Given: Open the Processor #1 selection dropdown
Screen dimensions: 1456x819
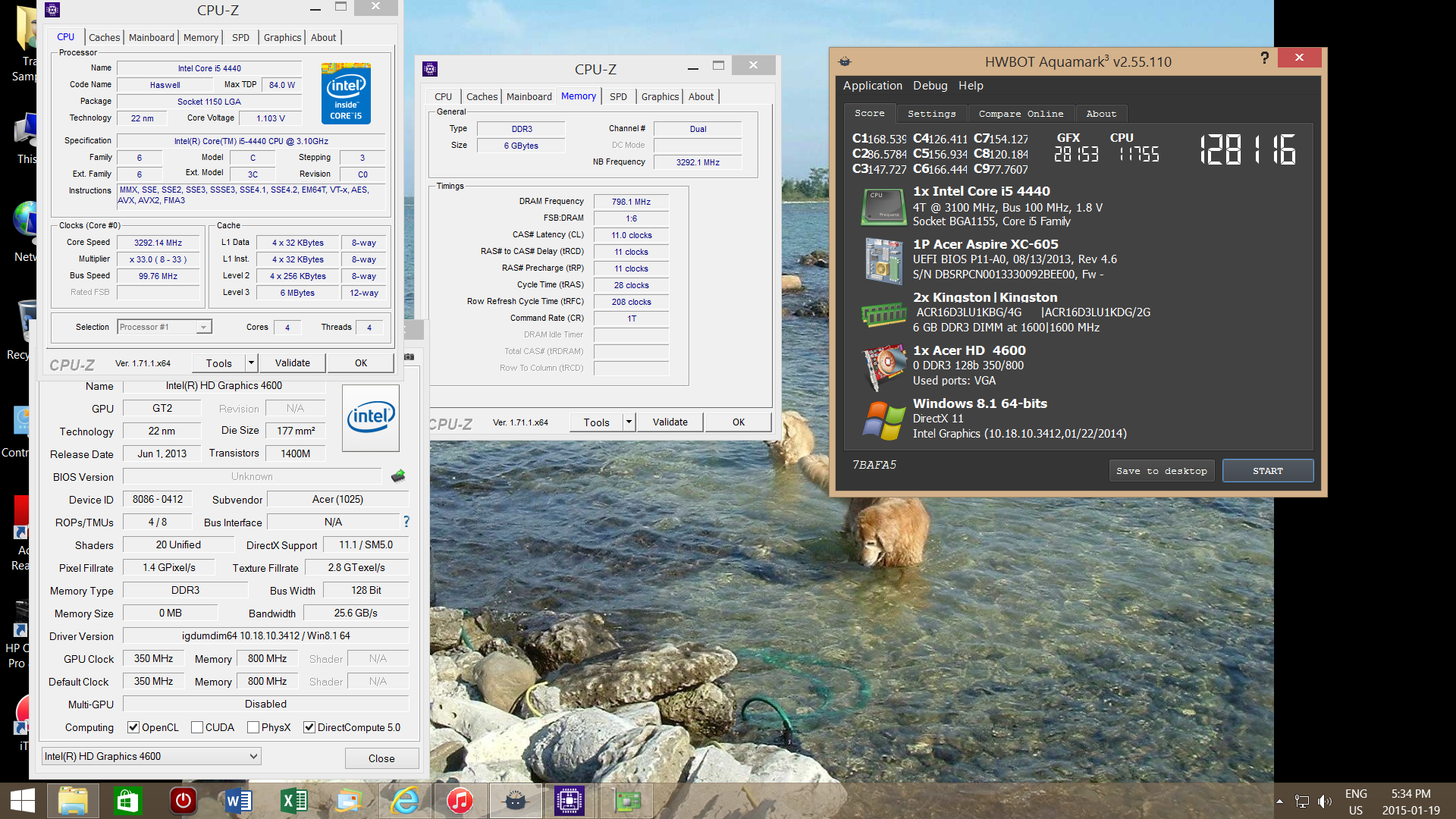Looking at the screenshot, I should (165, 327).
